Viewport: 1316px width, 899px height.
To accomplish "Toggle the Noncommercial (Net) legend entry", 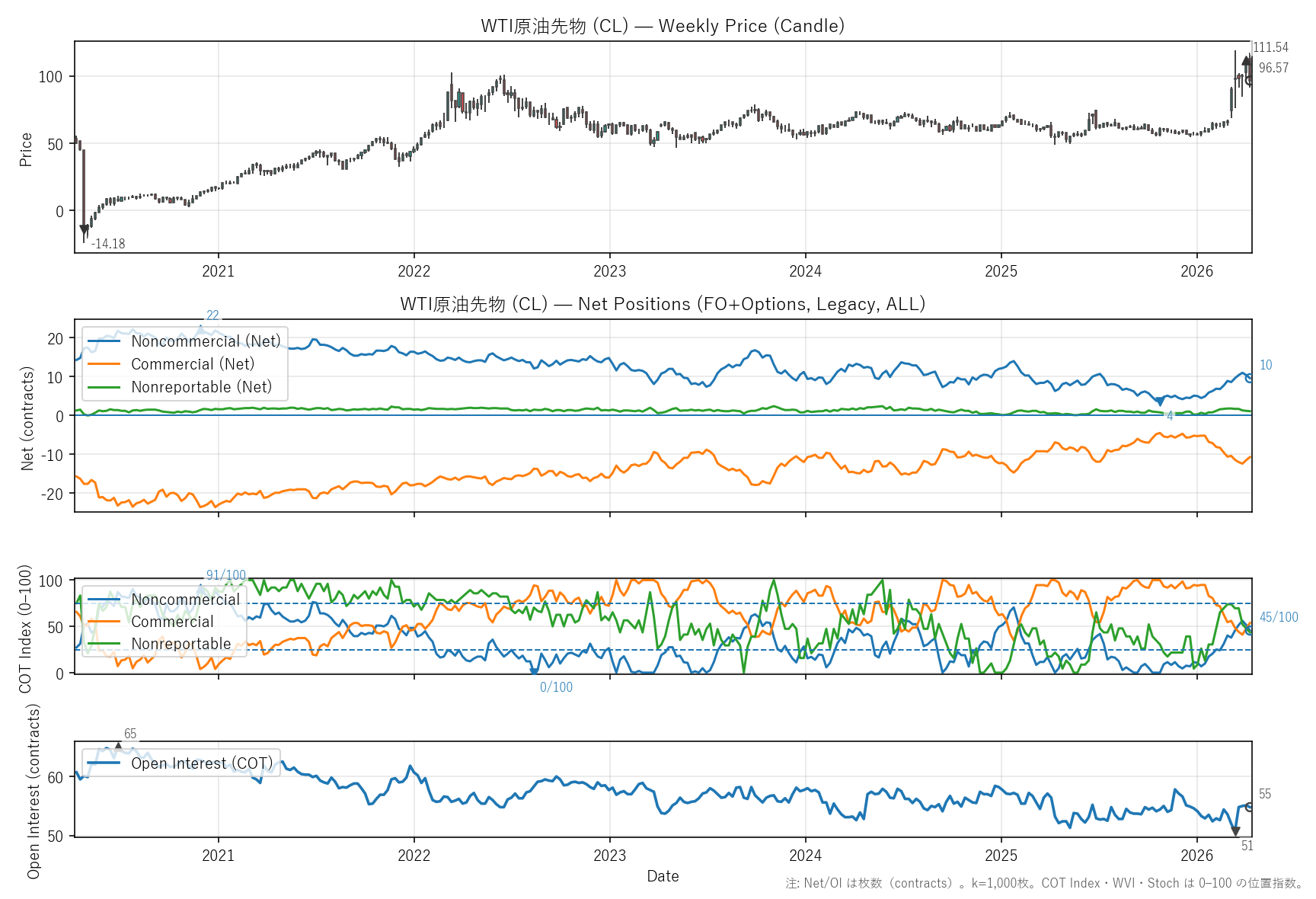I will [206, 341].
